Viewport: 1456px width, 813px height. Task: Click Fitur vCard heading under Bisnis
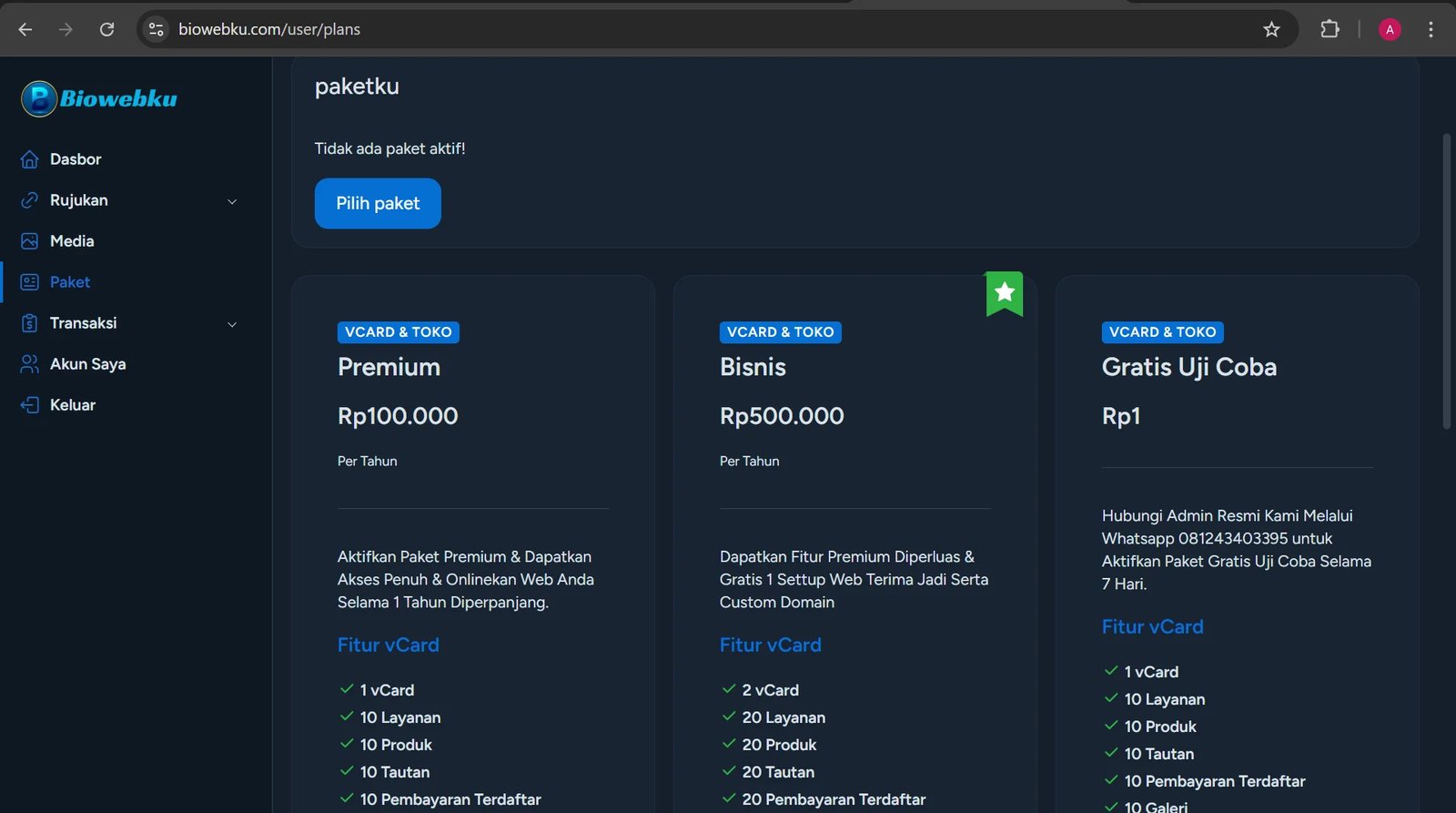(771, 645)
